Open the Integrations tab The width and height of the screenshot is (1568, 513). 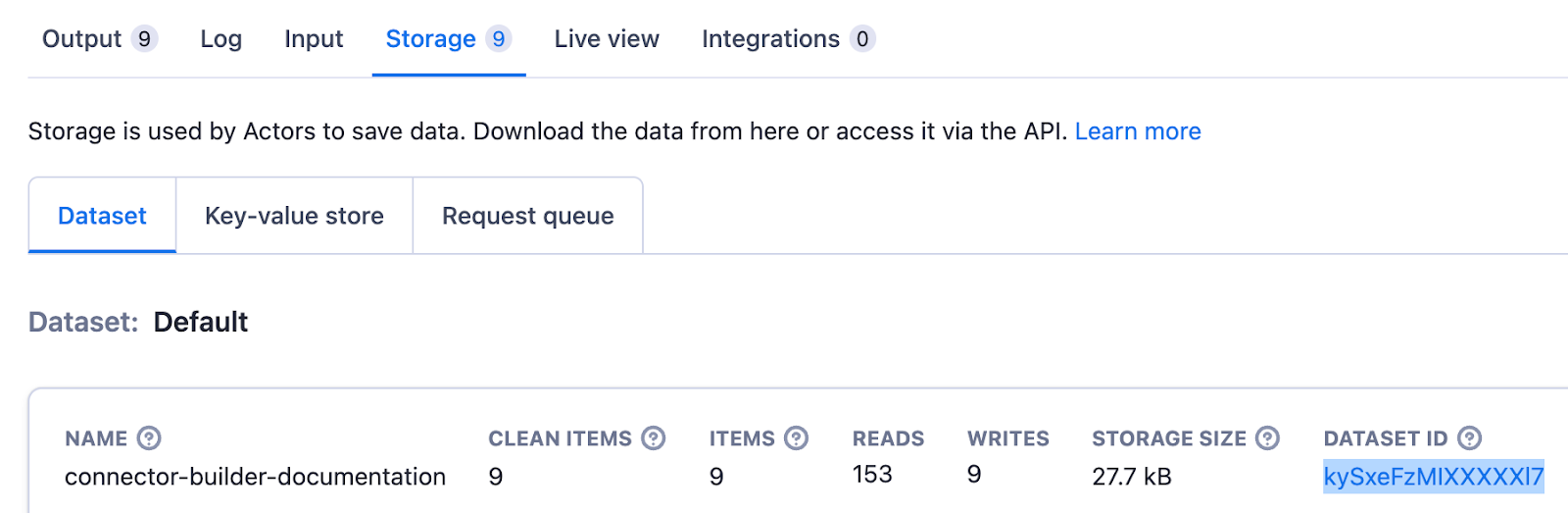(770, 39)
